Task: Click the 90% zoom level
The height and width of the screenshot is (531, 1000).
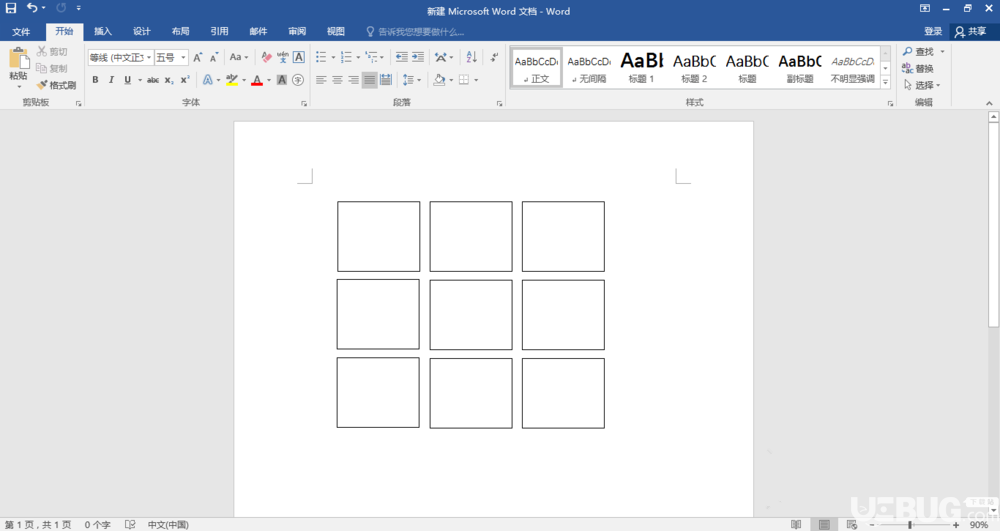Action: (979, 525)
